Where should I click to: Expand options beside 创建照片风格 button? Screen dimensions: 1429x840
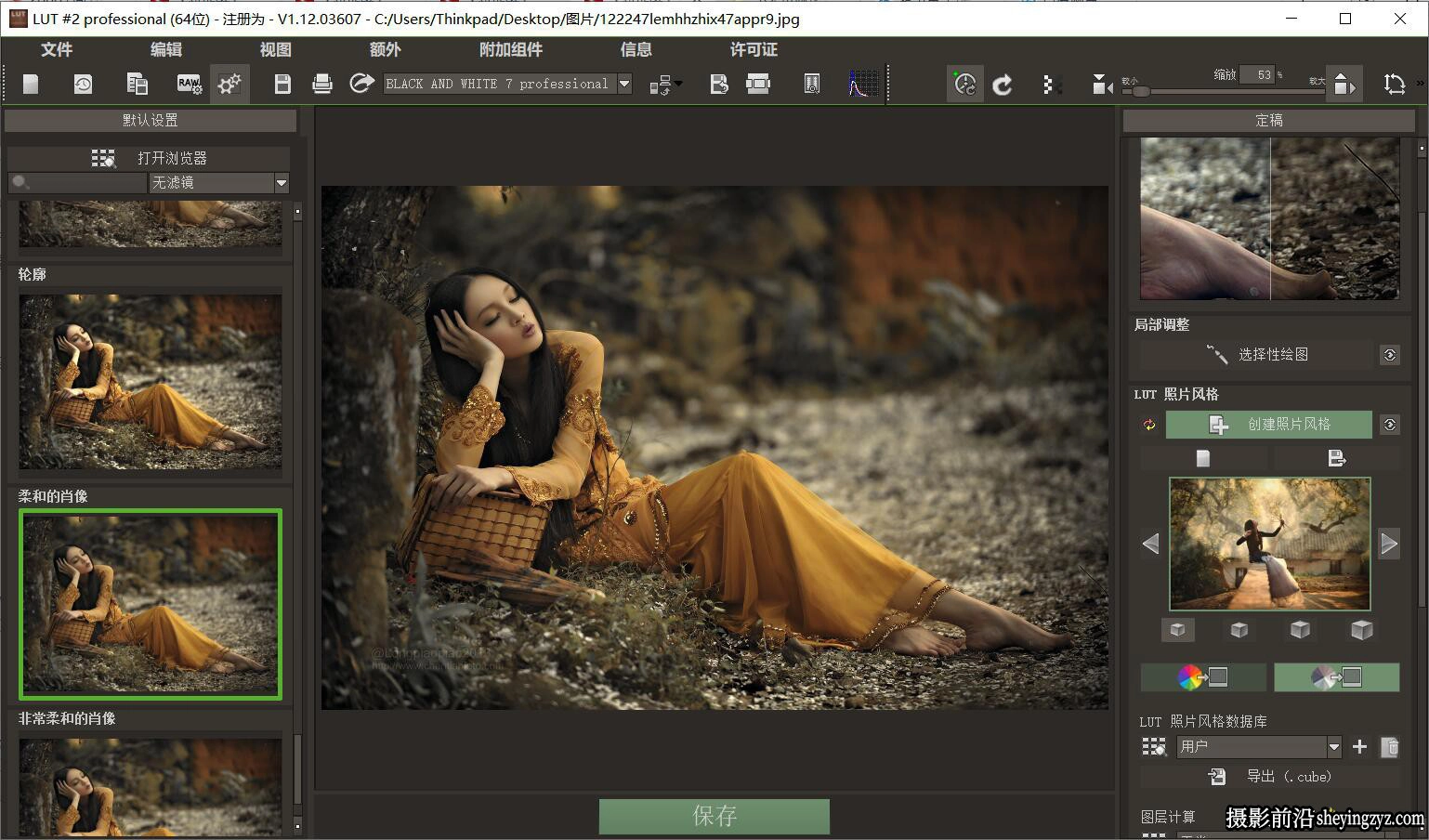click(x=1390, y=425)
